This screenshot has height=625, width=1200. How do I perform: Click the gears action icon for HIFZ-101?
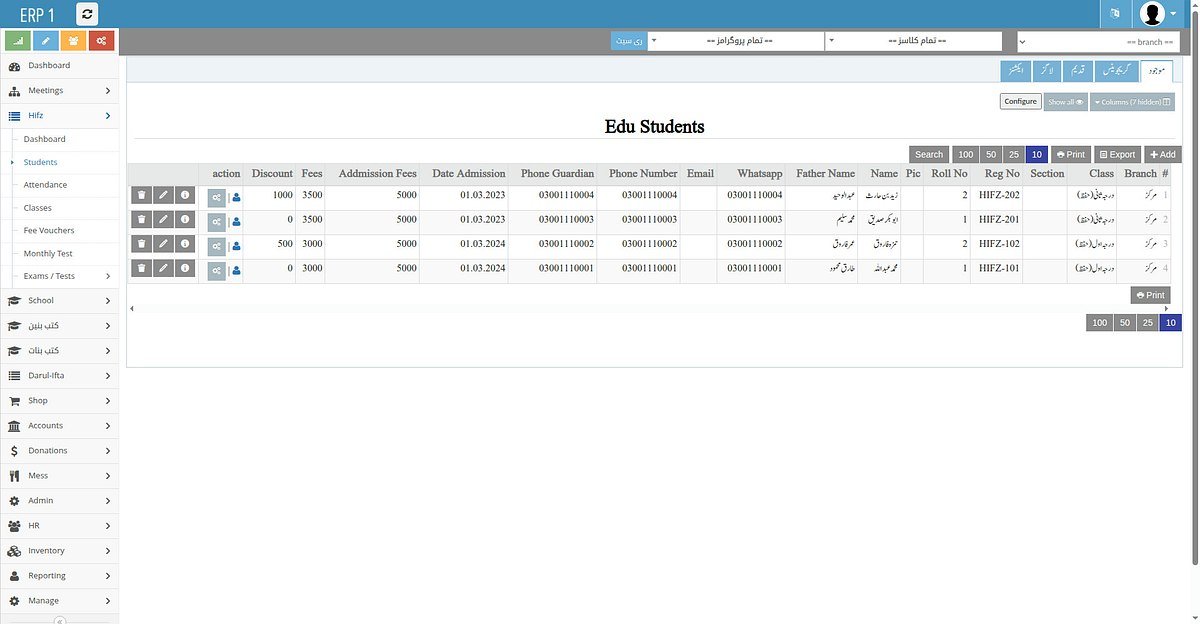coord(217,270)
